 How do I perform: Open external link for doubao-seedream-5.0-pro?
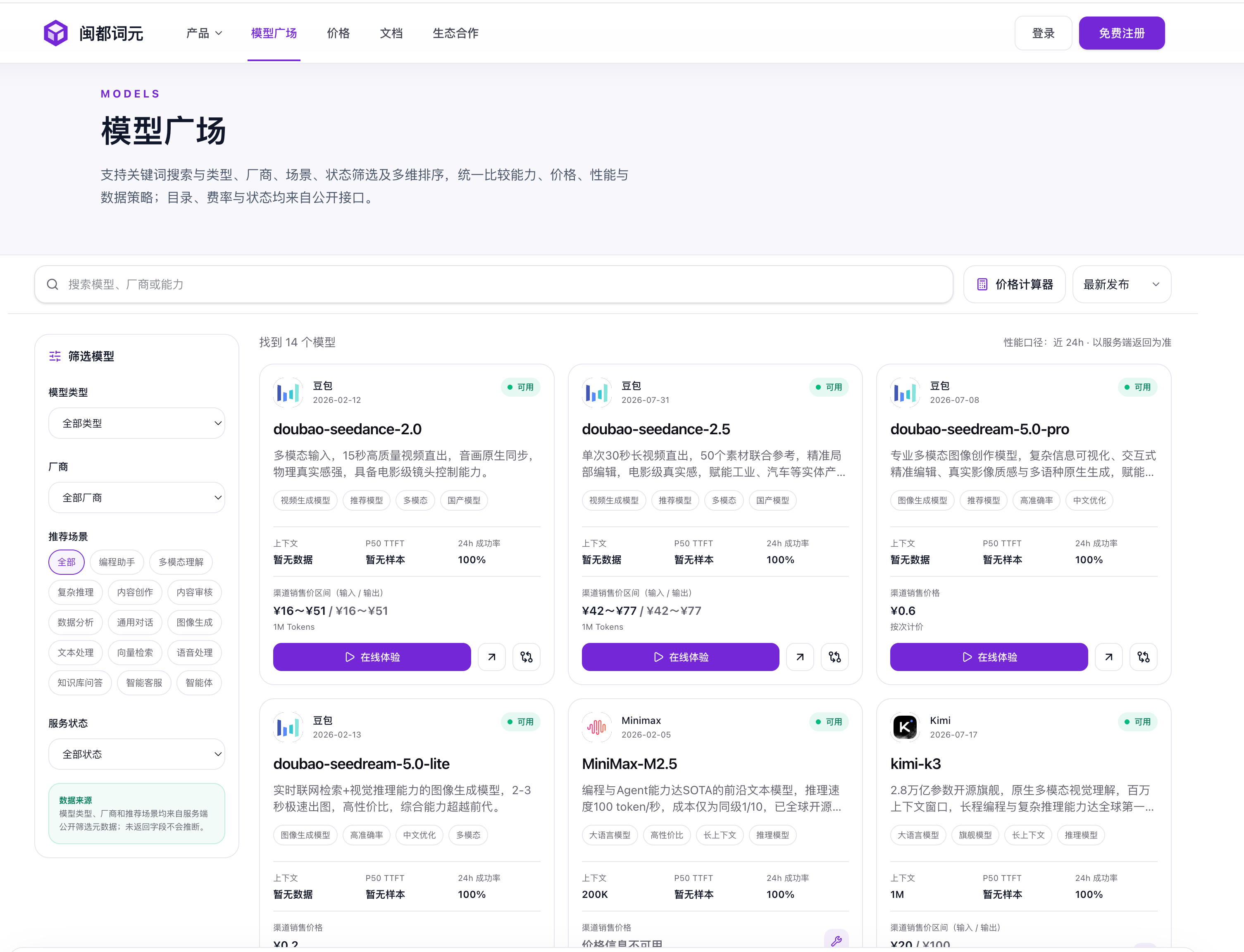[1108, 657]
